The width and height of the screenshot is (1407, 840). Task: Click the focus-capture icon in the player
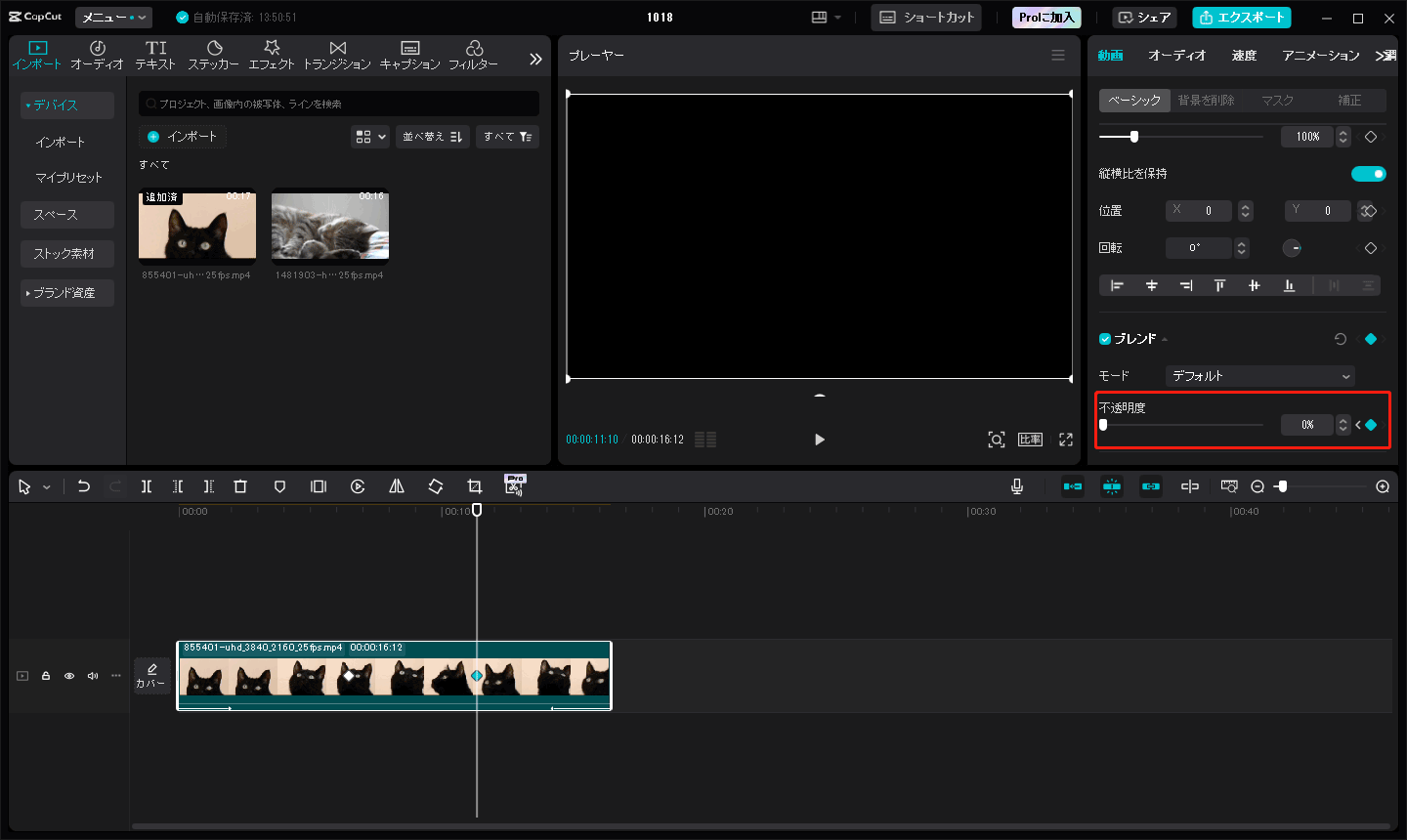pos(997,440)
